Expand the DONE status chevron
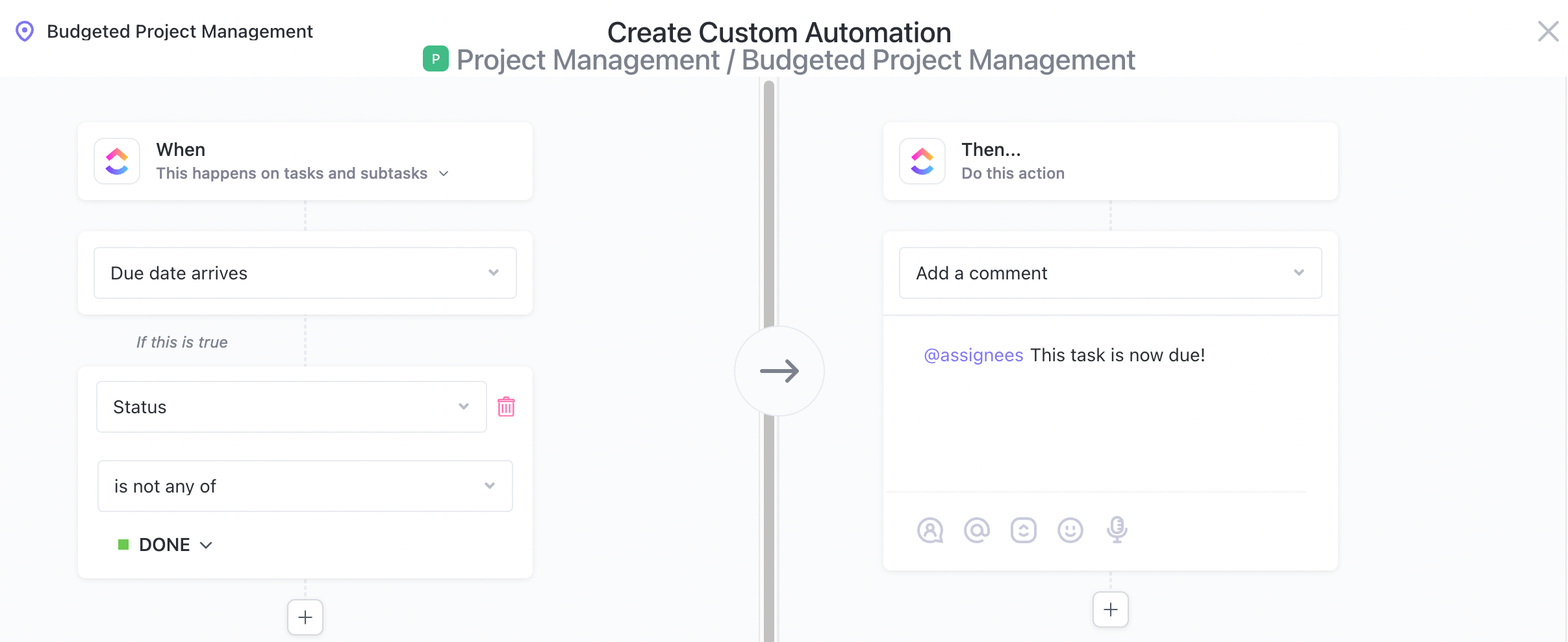 click(x=206, y=545)
